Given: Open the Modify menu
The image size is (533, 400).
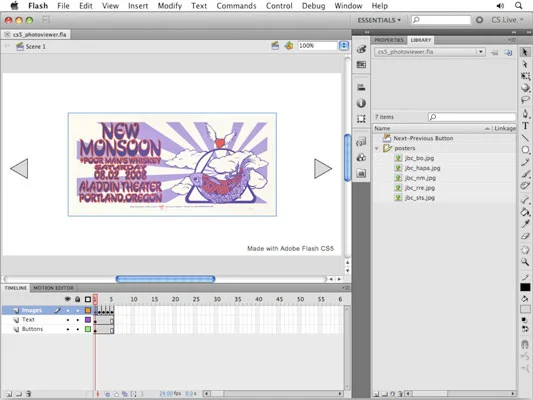Looking at the screenshot, I should point(170,6).
